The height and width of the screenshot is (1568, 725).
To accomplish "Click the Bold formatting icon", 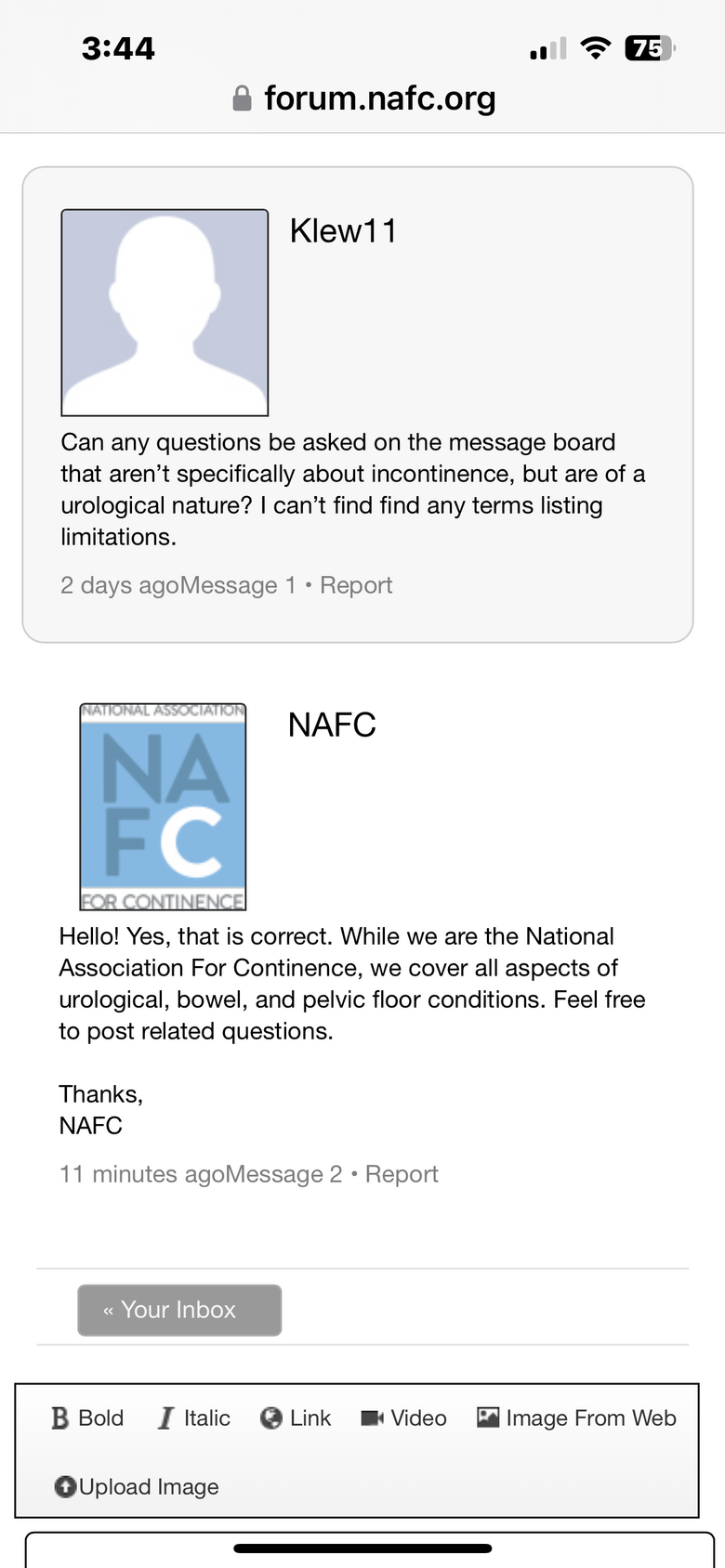I will (60, 1418).
